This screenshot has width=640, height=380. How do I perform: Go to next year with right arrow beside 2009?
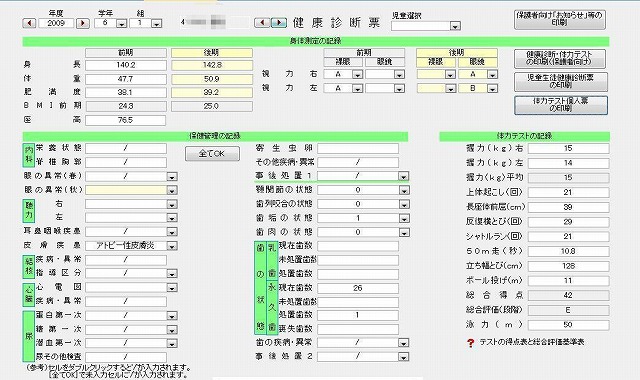click(x=83, y=23)
